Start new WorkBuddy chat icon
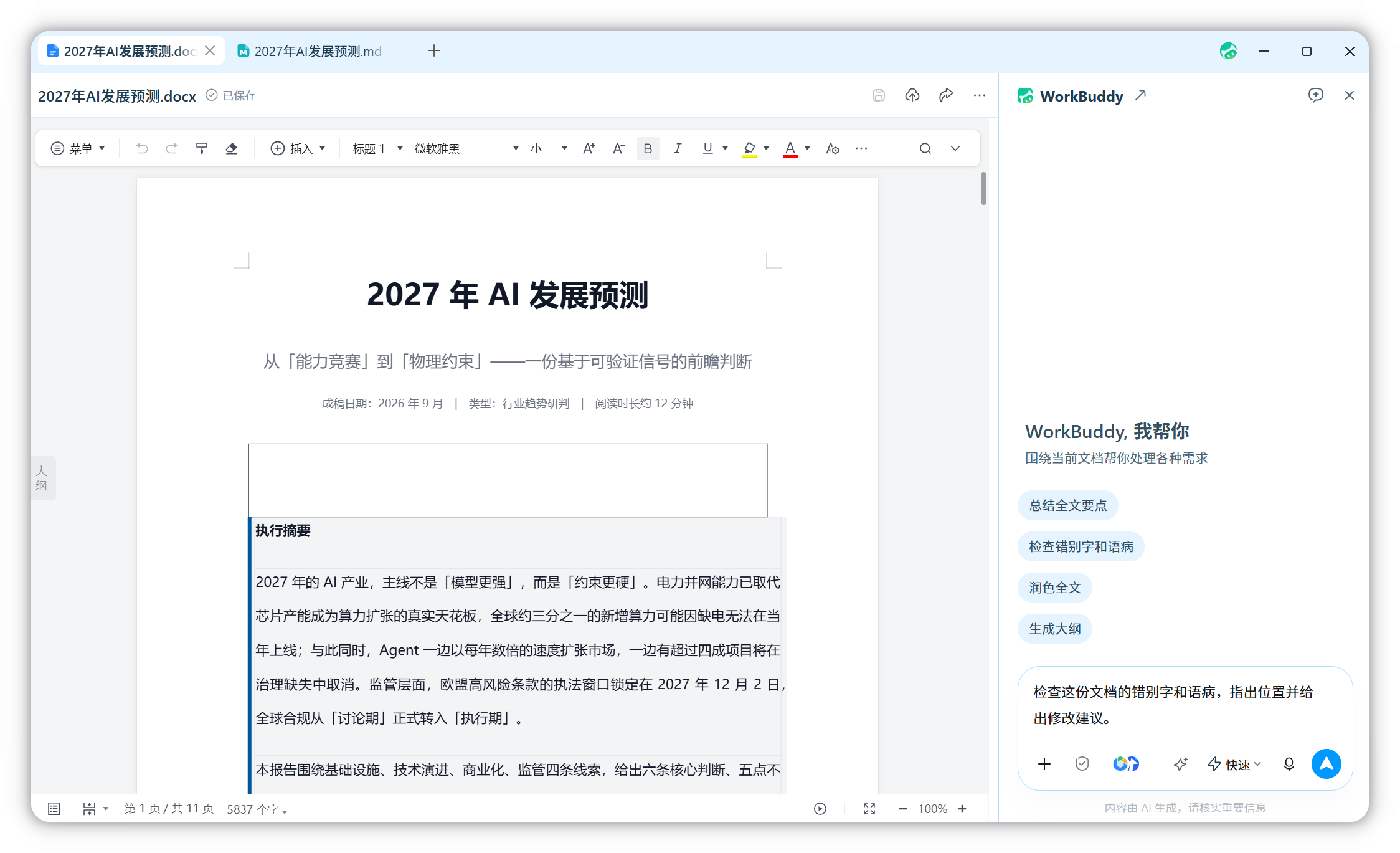Image resolution: width=1400 pixels, height=853 pixels. pos(1315,95)
